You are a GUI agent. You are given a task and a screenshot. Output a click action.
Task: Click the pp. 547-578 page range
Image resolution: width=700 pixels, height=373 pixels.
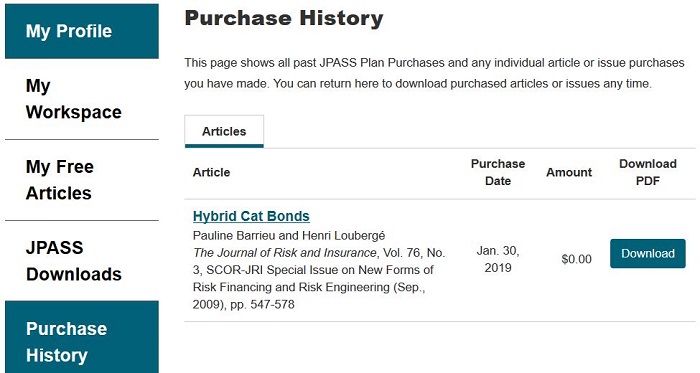coord(262,304)
